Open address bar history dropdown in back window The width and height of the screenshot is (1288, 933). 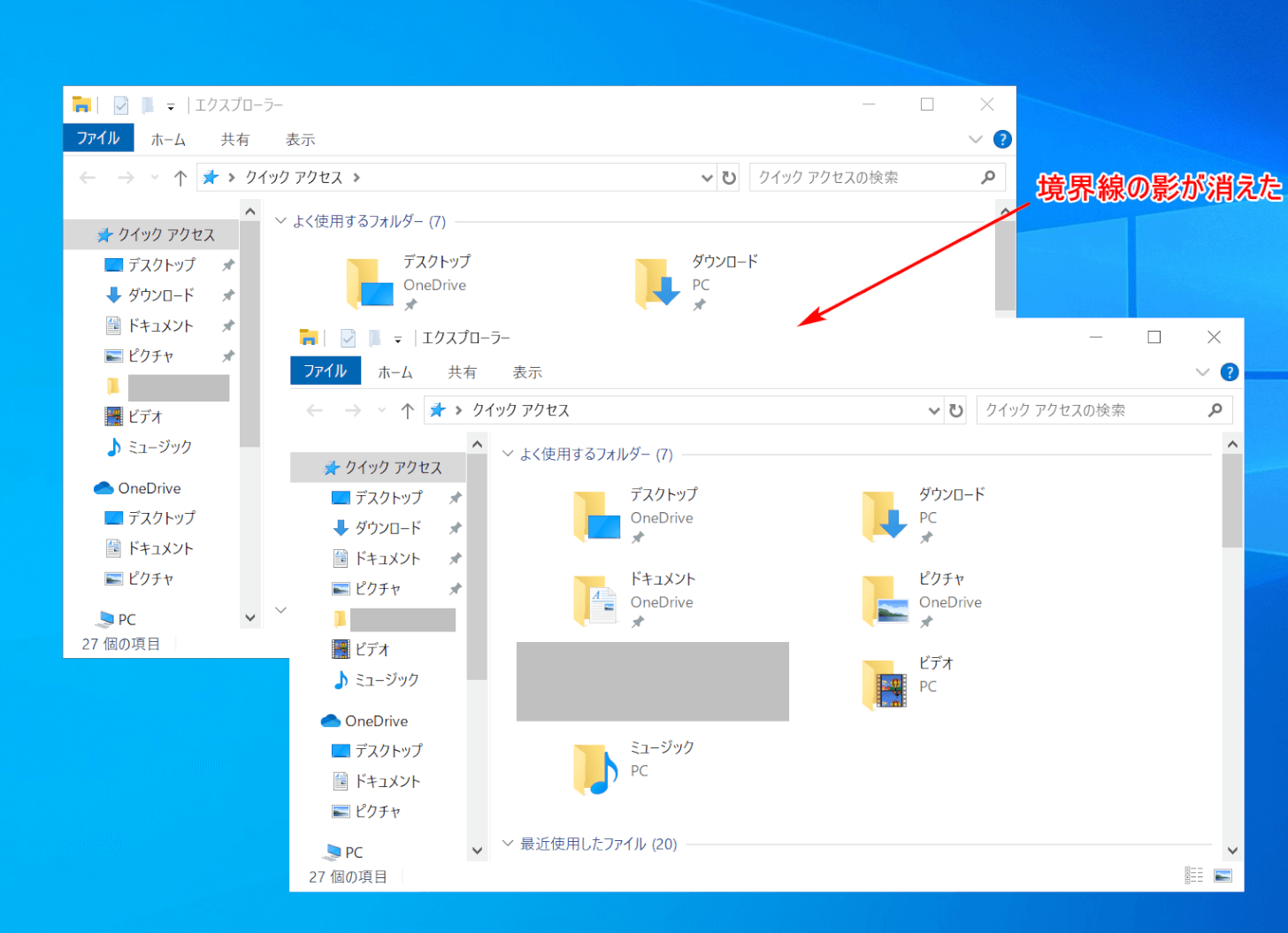pos(707,178)
